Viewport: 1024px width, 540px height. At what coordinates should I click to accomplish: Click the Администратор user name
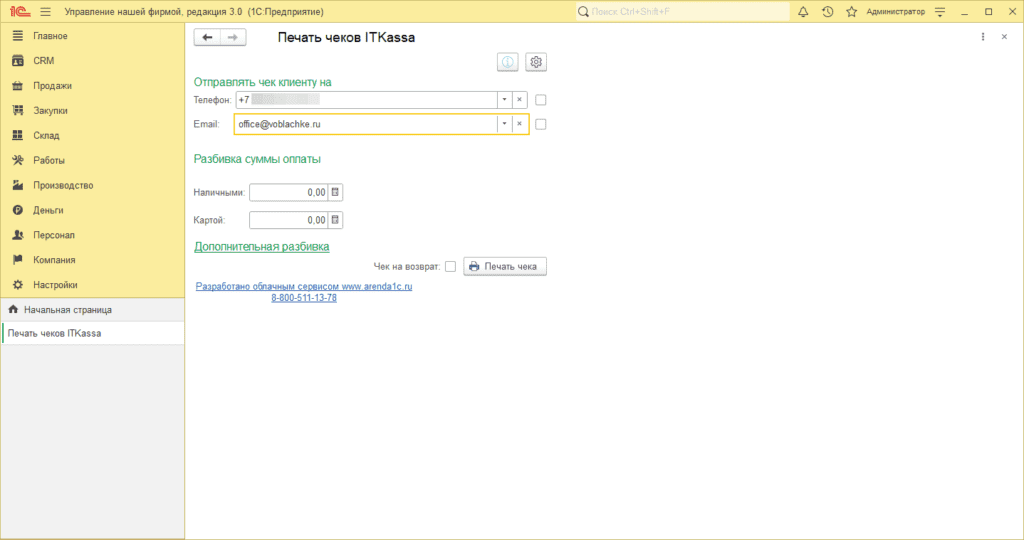895,12
